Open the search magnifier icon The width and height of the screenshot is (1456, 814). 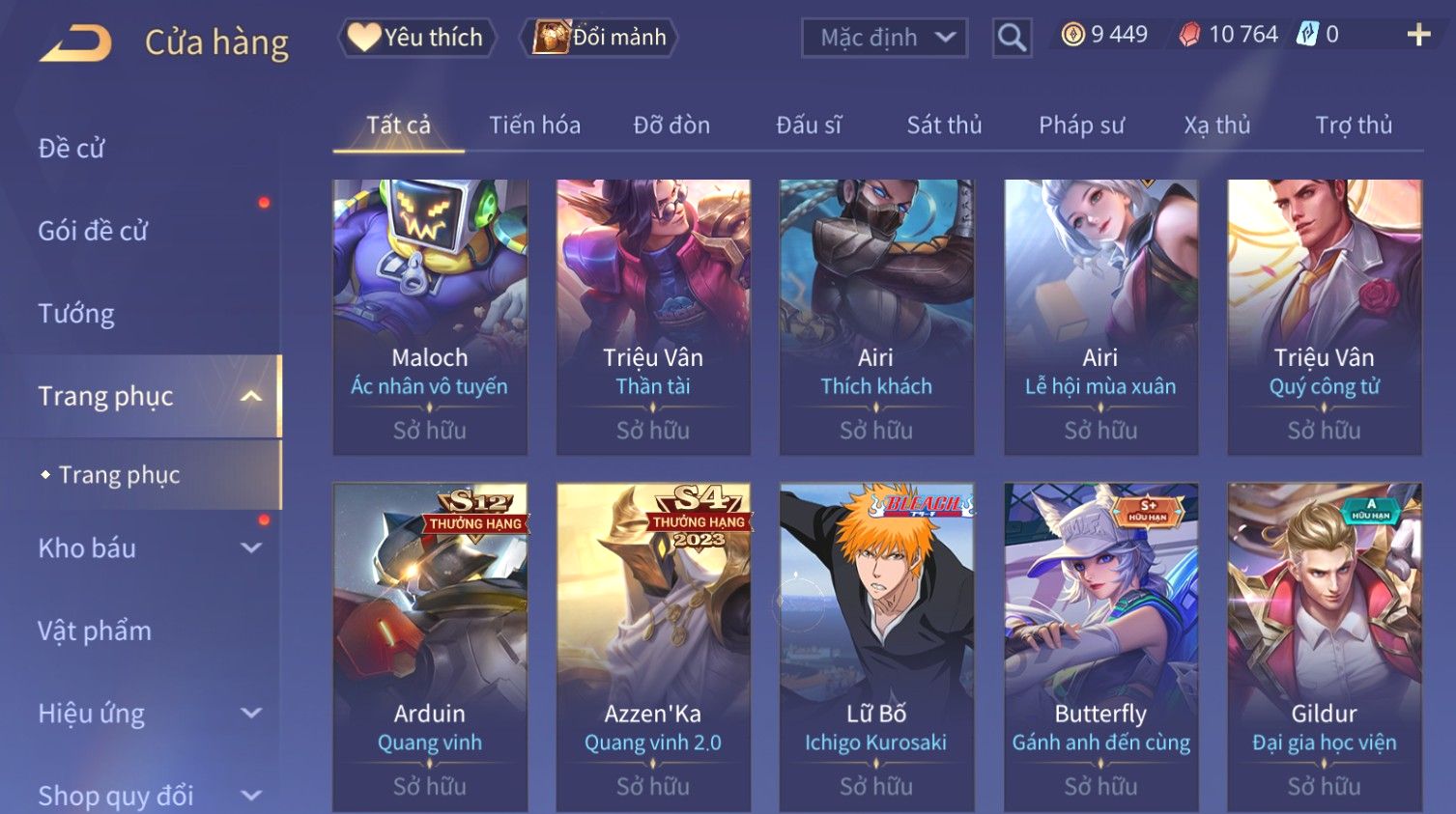[1012, 38]
